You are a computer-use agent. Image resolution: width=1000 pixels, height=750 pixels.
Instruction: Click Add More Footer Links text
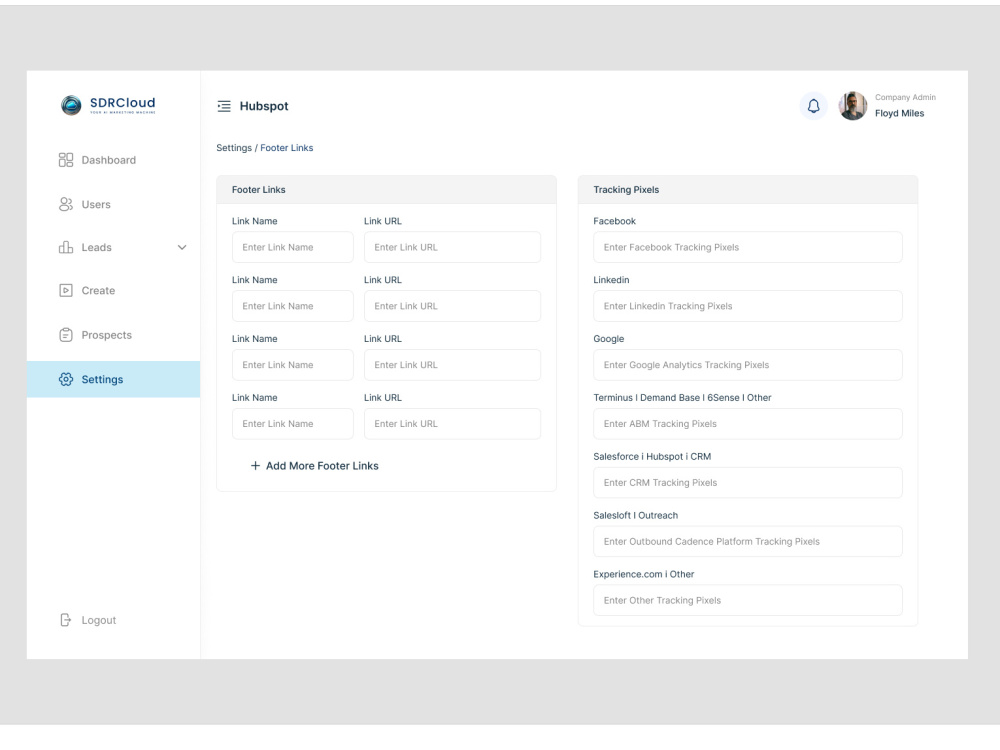[x=322, y=466]
